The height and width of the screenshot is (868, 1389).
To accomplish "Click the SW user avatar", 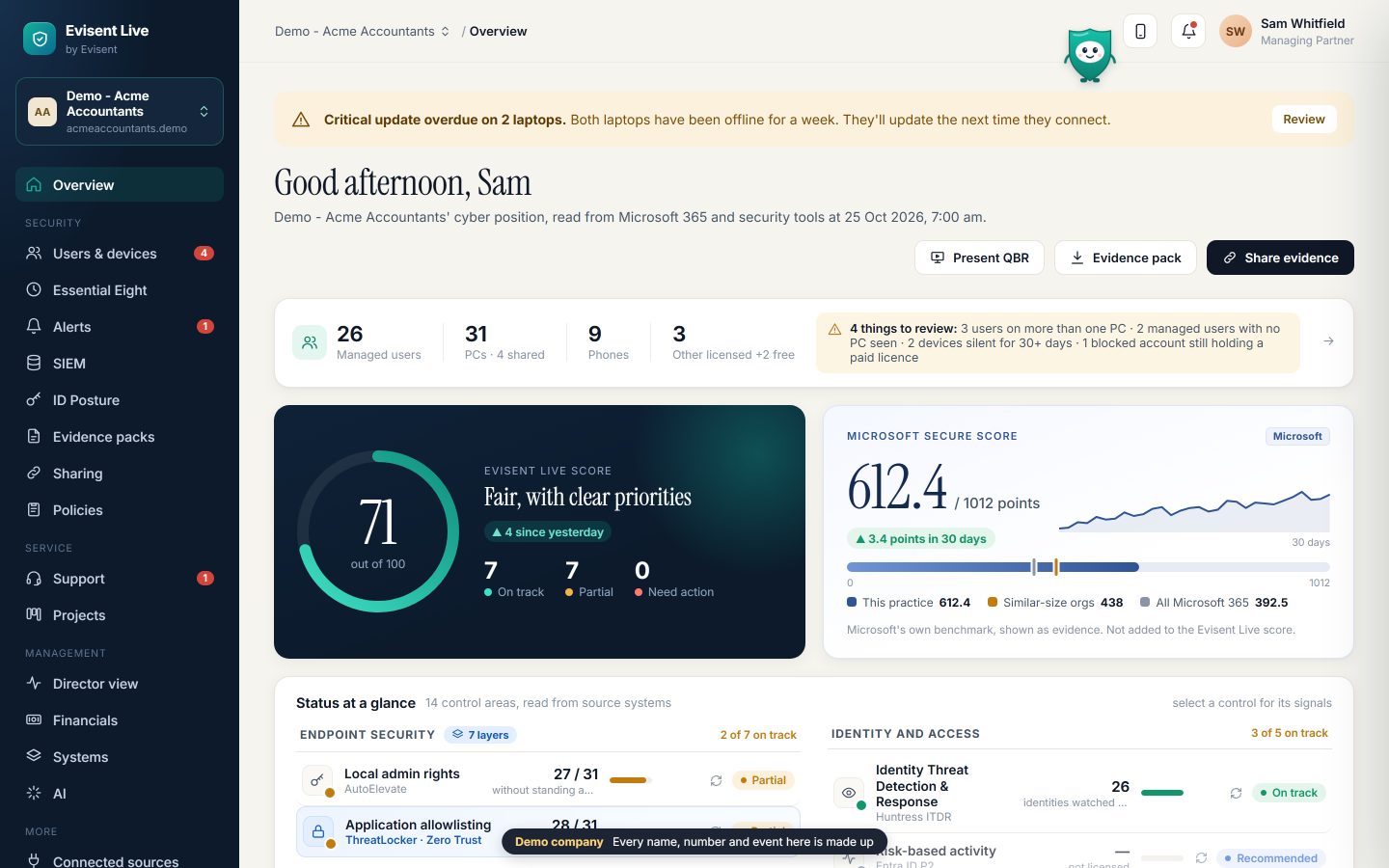I will pyautogui.click(x=1236, y=31).
